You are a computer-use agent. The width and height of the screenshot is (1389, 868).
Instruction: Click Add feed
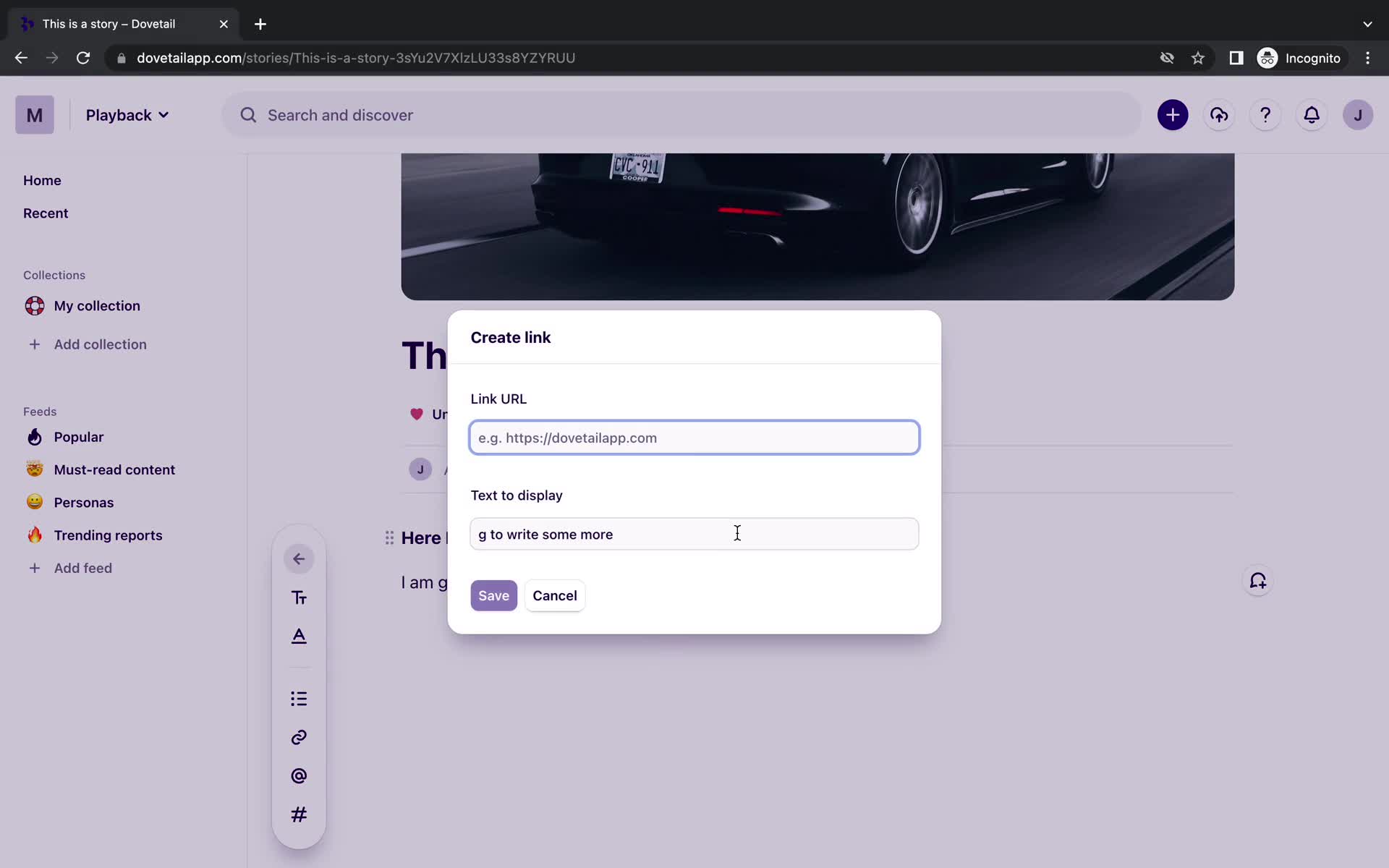coord(83,568)
